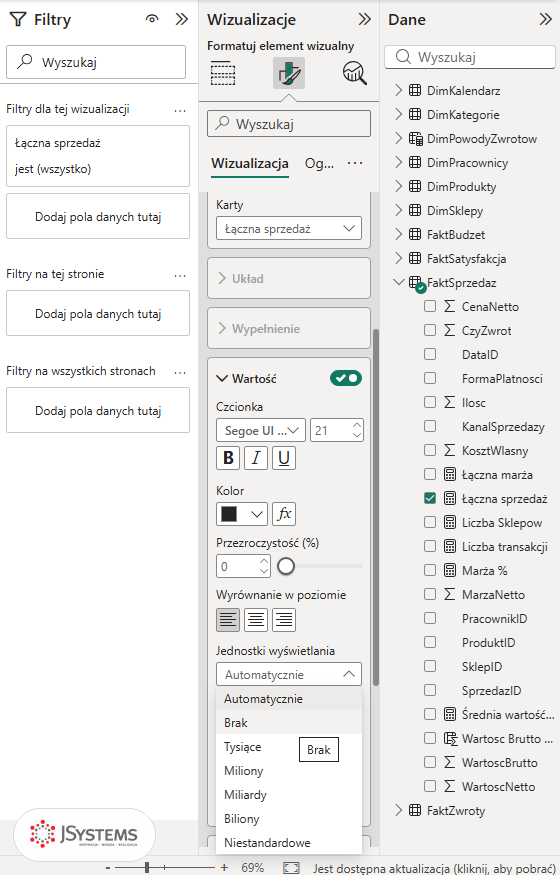
Task: Collapse the FaktSprzedaz table
Action: (398, 282)
